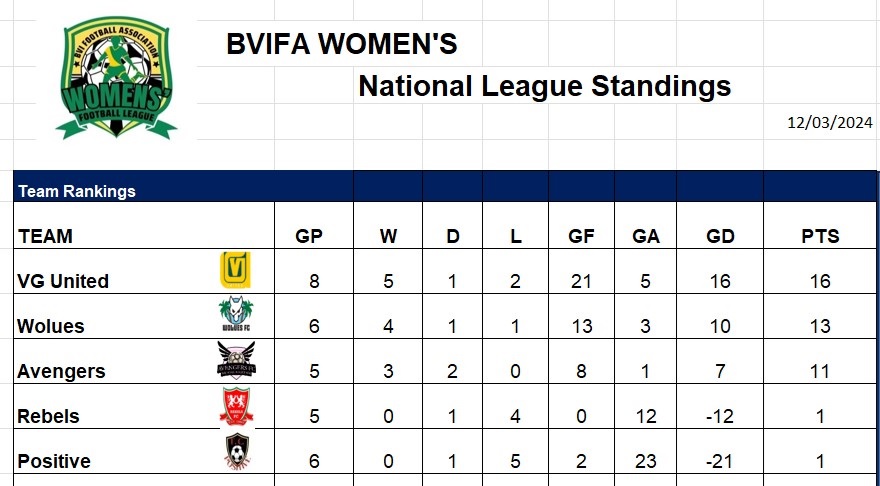Click Positive goal difference -21 cell

tap(720, 452)
